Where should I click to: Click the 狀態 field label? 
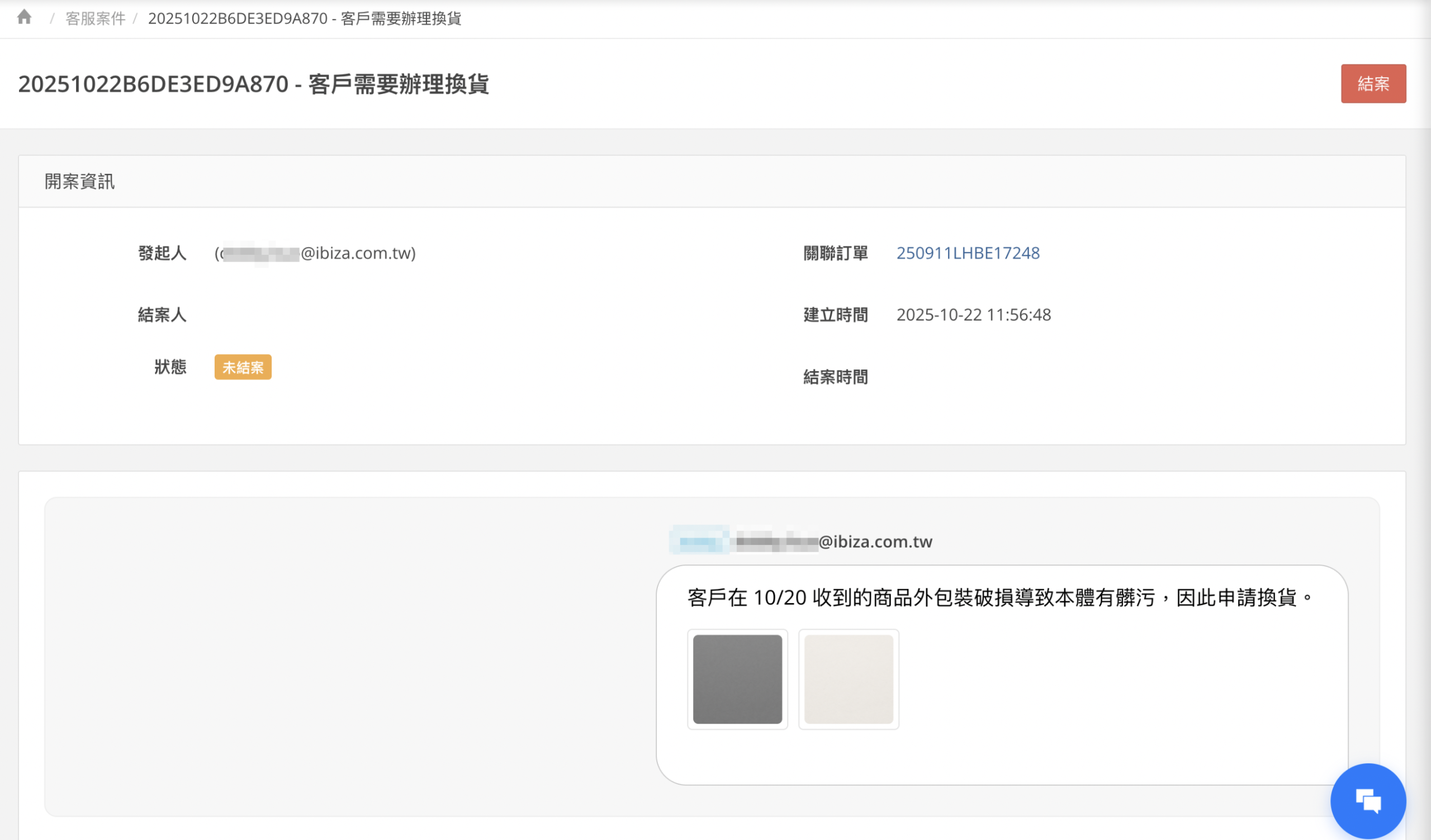click(170, 367)
